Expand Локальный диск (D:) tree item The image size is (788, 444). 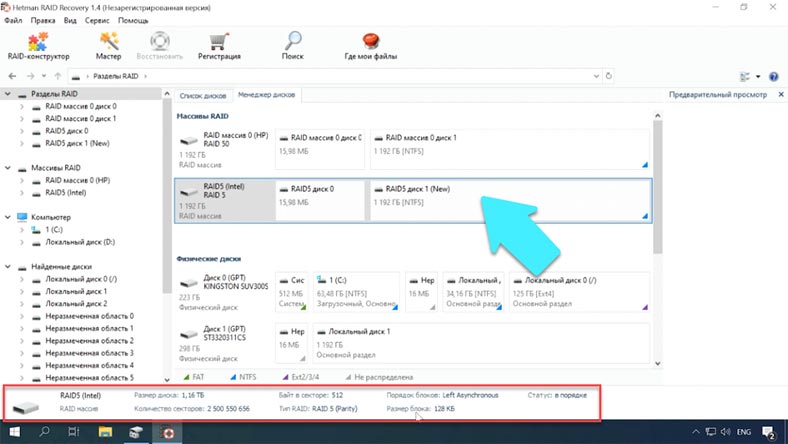pyautogui.click(x=22, y=242)
